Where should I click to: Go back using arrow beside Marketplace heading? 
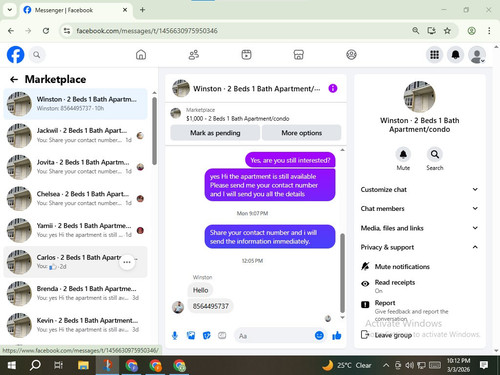click(14, 79)
